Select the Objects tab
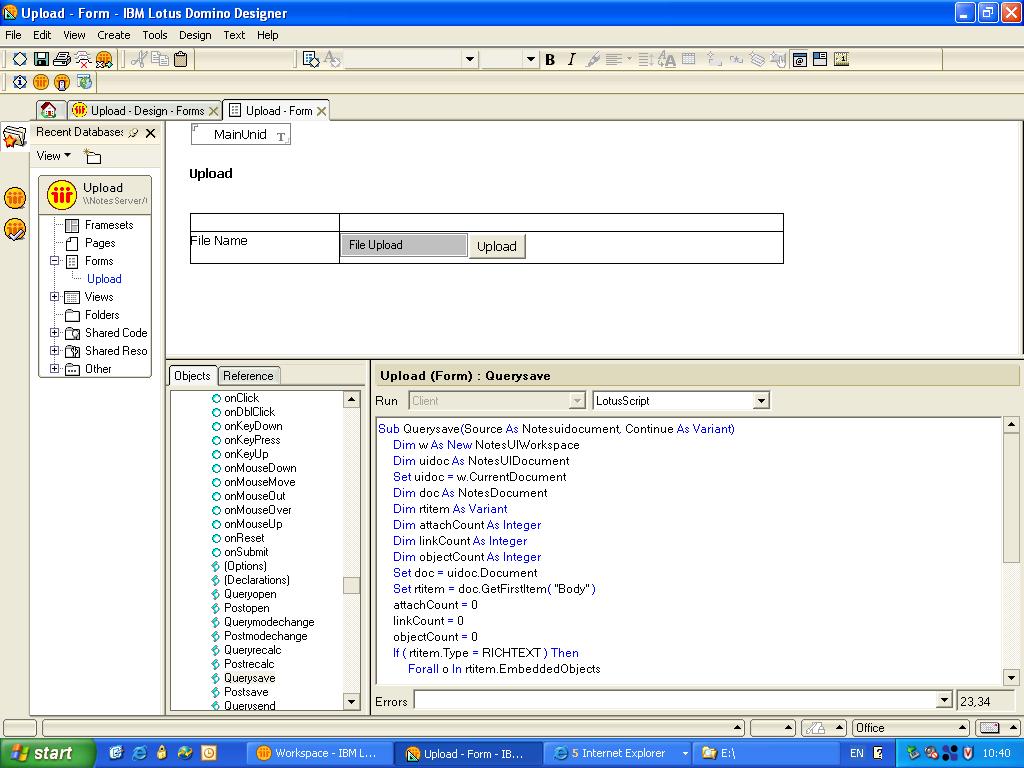 [x=192, y=376]
